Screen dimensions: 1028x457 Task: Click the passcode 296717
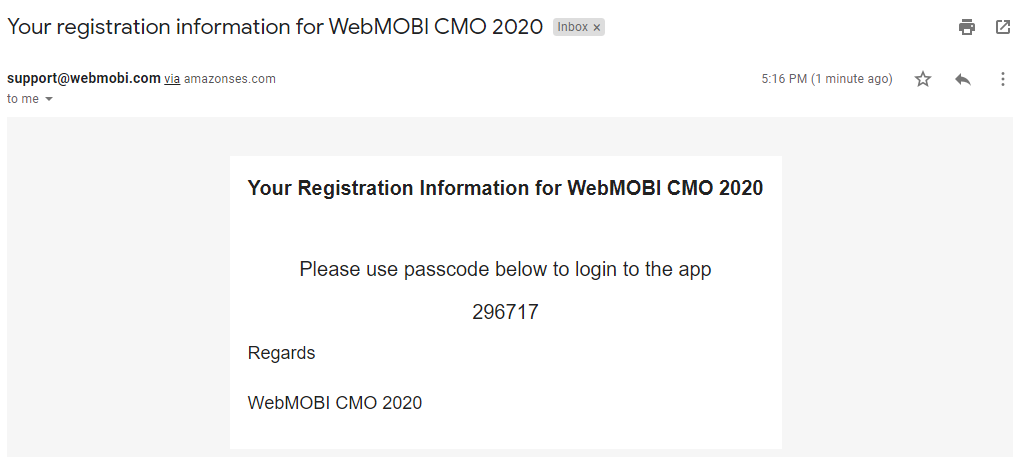pyautogui.click(x=505, y=312)
